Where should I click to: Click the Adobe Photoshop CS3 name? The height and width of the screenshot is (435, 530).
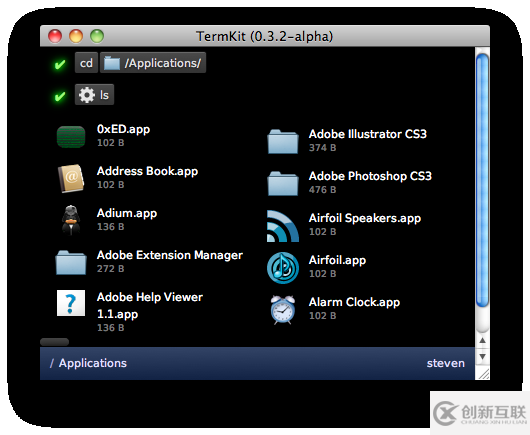(x=370, y=176)
